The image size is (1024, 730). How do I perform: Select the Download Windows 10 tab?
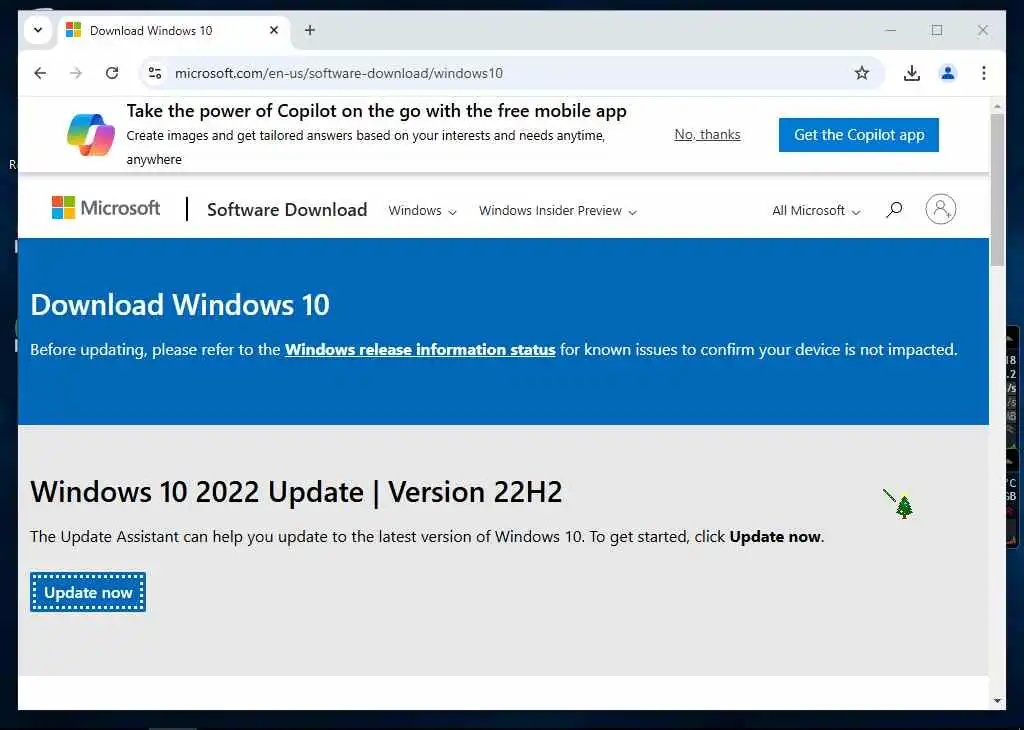click(x=173, y=31)
